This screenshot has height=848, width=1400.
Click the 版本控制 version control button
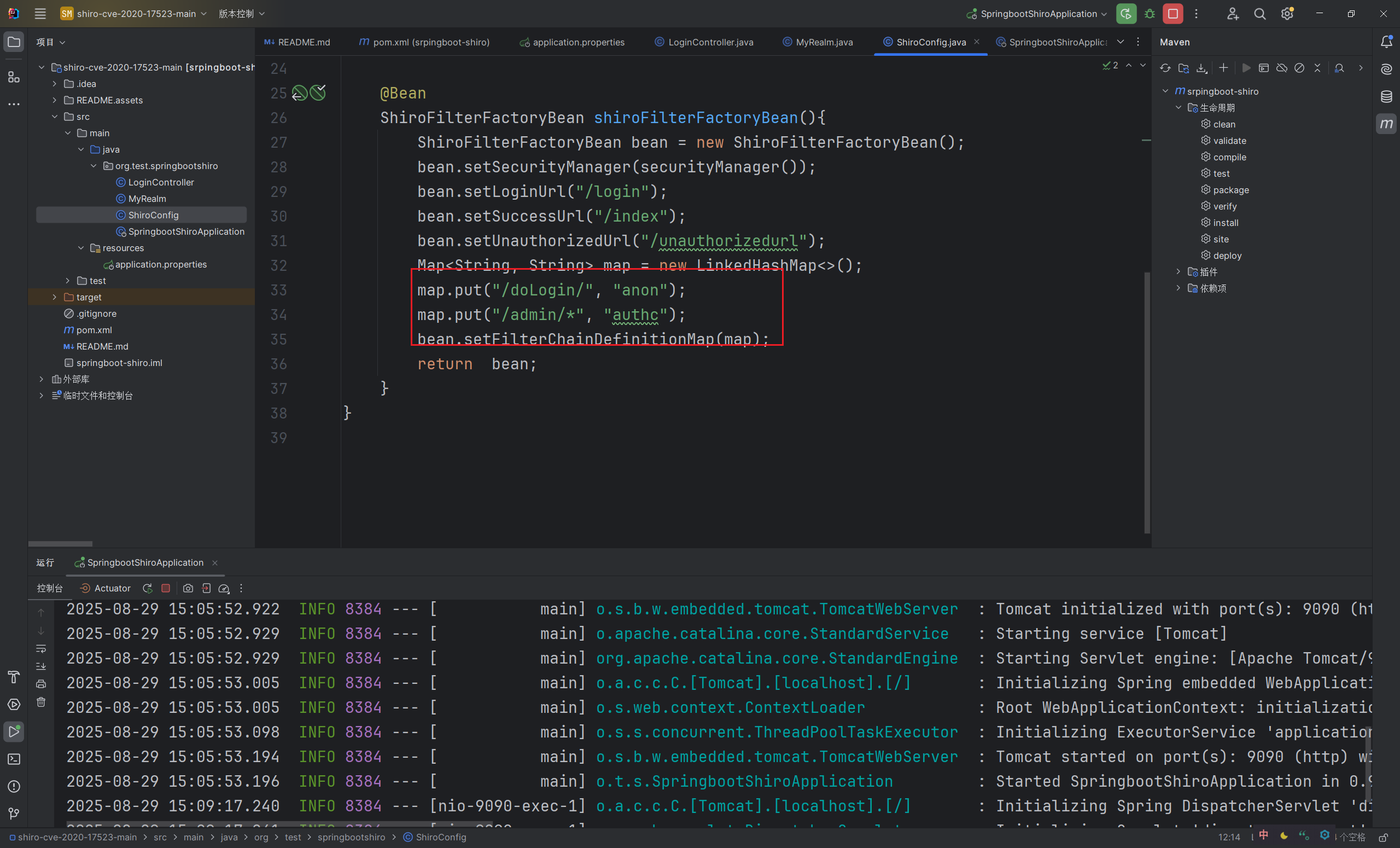click(242, 14)
